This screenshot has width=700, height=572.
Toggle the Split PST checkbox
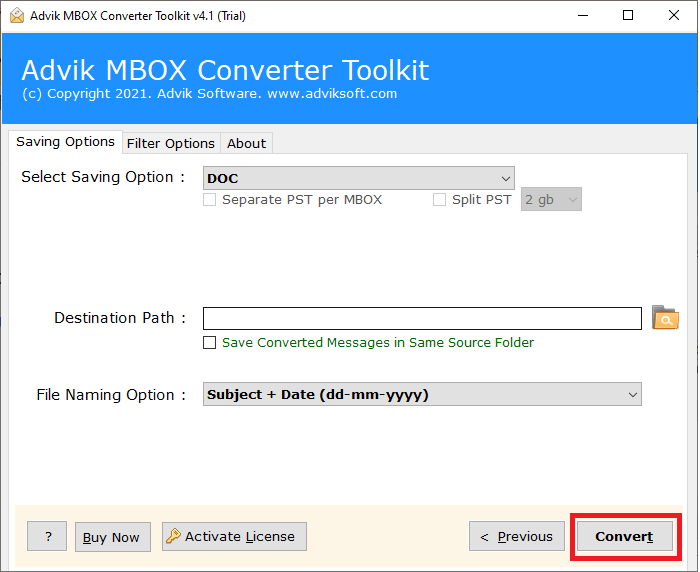439,199
